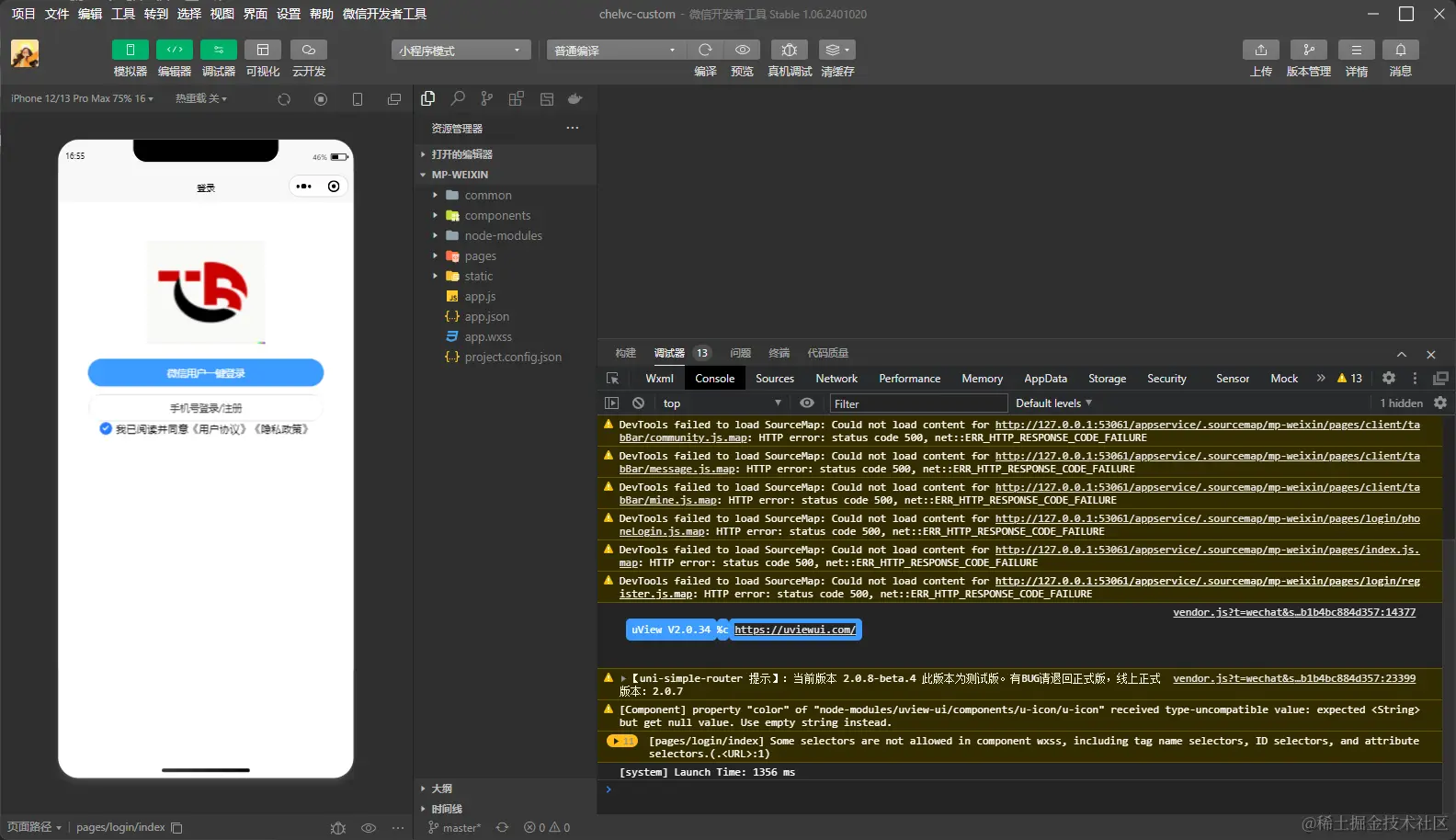Open the 终端 terminal tab
Screen dimensions: 1456x840
click(x=779, y=353)
